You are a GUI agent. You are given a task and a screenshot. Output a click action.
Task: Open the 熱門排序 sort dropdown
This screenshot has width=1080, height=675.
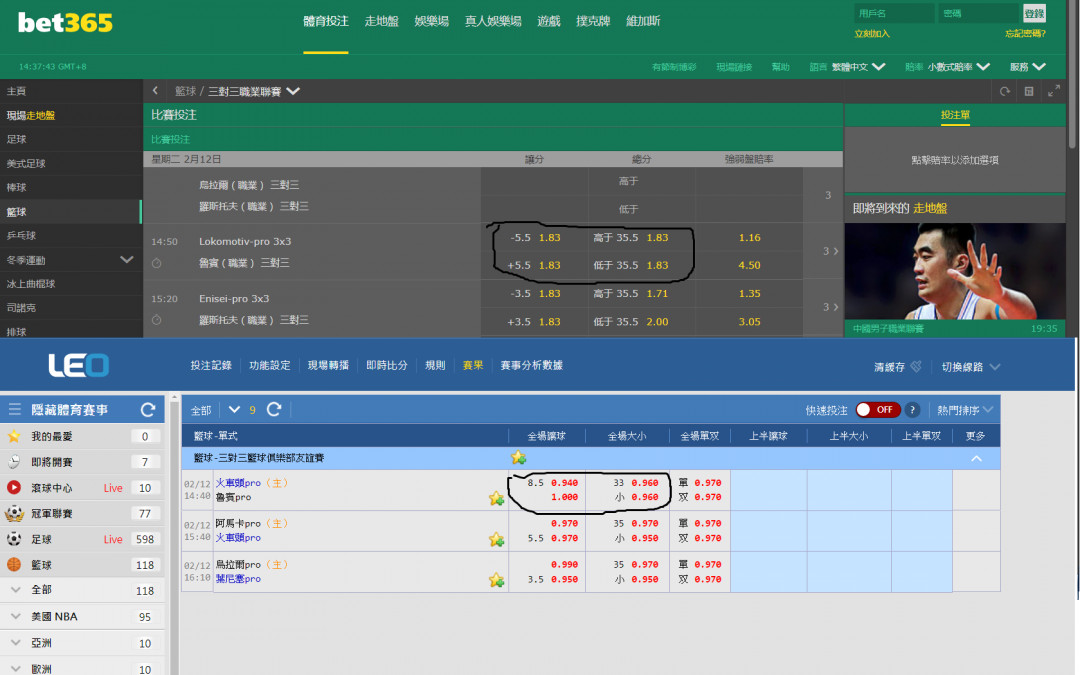pyautogui.click(x=965, y=410)
